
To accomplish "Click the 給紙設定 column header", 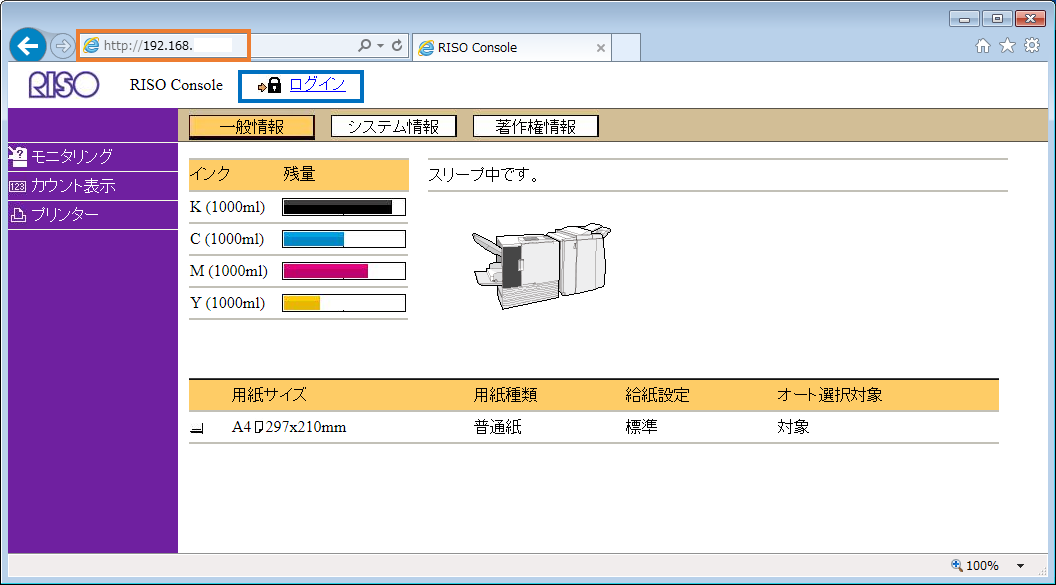I will tap(657, 394).
